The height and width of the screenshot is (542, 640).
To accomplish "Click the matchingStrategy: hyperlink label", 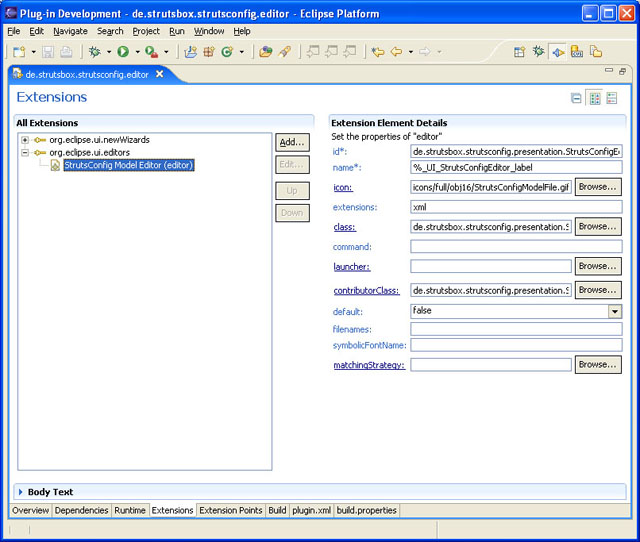I will point(369,365).
